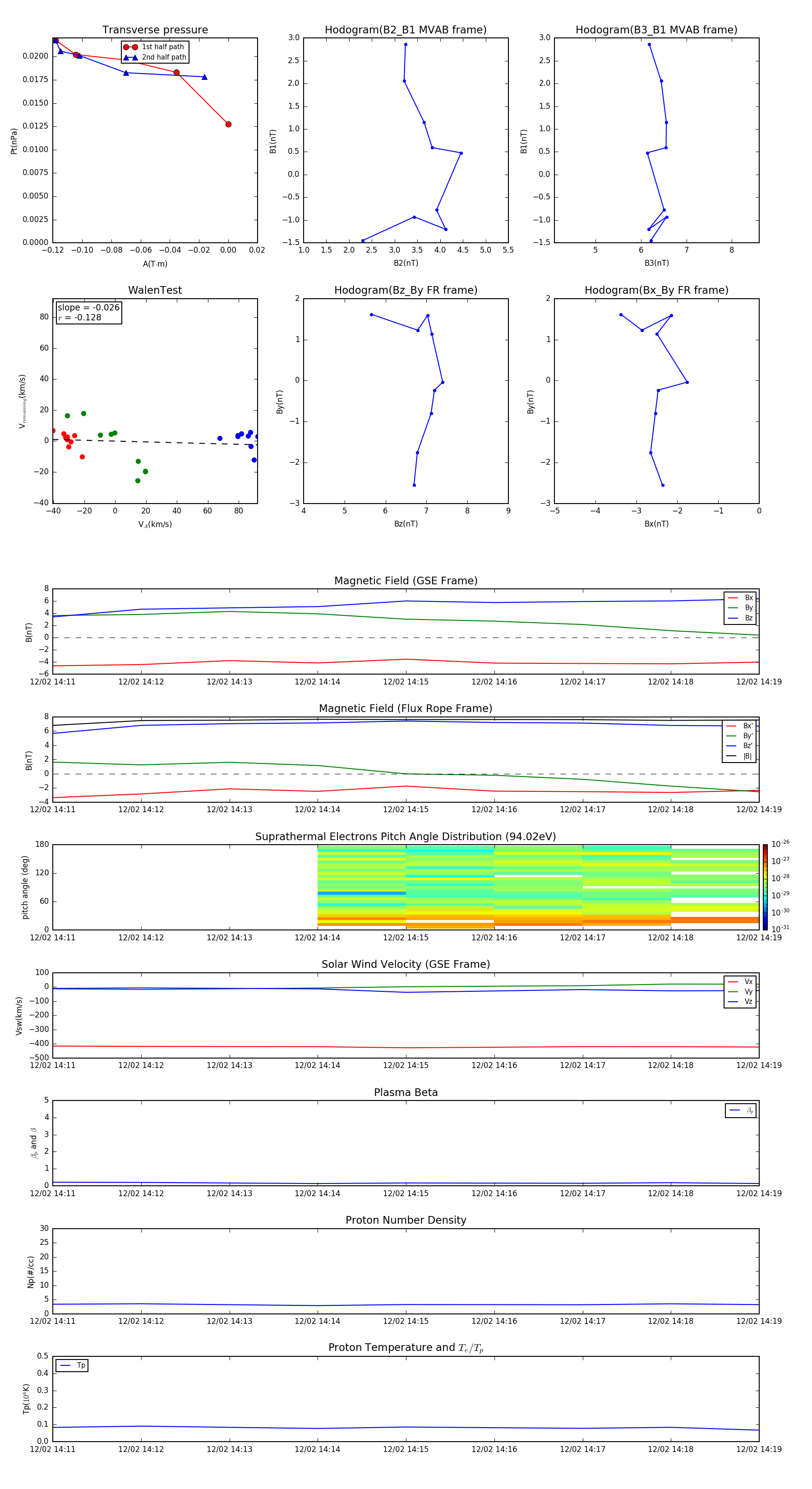Click the 'Plasma Beta' title

[406, 1093]
